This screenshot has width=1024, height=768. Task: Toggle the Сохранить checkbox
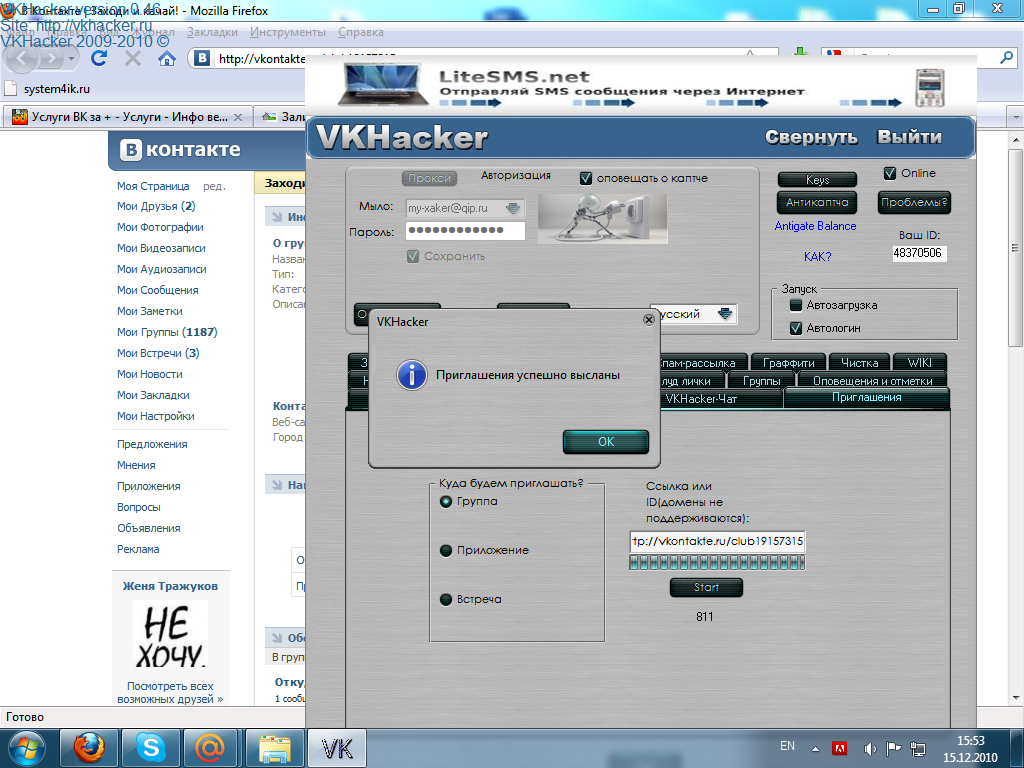413,257
